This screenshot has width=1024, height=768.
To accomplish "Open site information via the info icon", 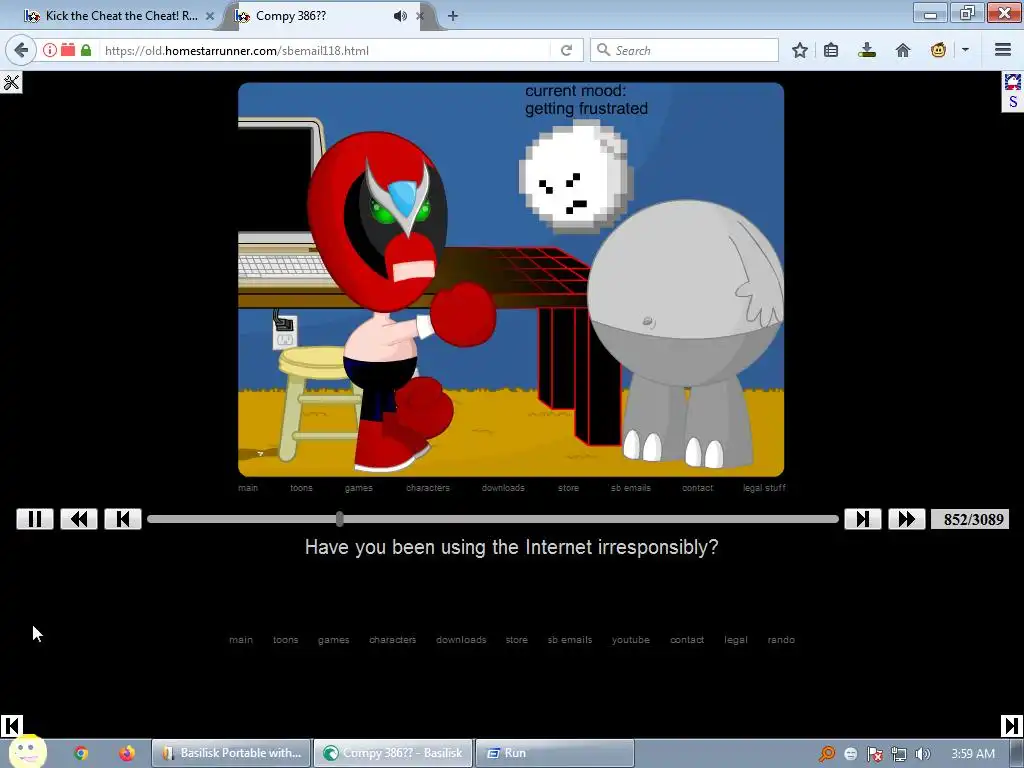I will 50,50.
